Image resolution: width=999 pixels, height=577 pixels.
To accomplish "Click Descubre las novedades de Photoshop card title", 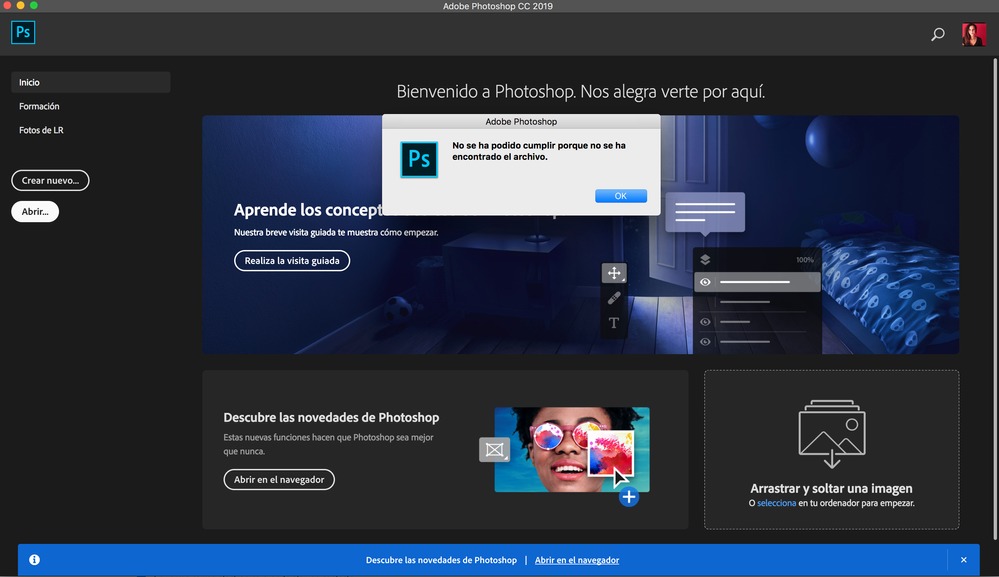I will [331, 418].
